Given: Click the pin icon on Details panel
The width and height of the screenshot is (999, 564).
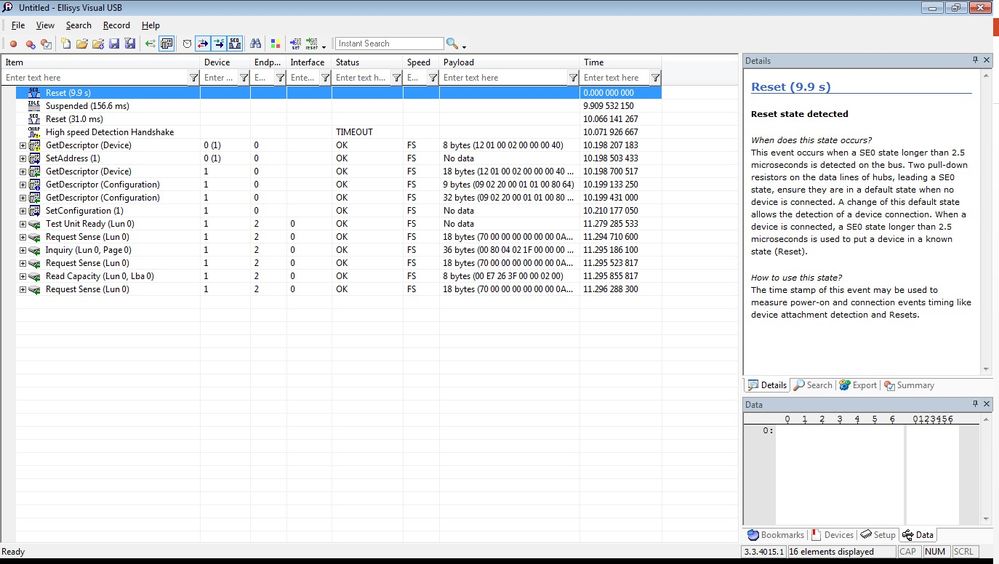Looking at the screenshot, I should [975, 60].
